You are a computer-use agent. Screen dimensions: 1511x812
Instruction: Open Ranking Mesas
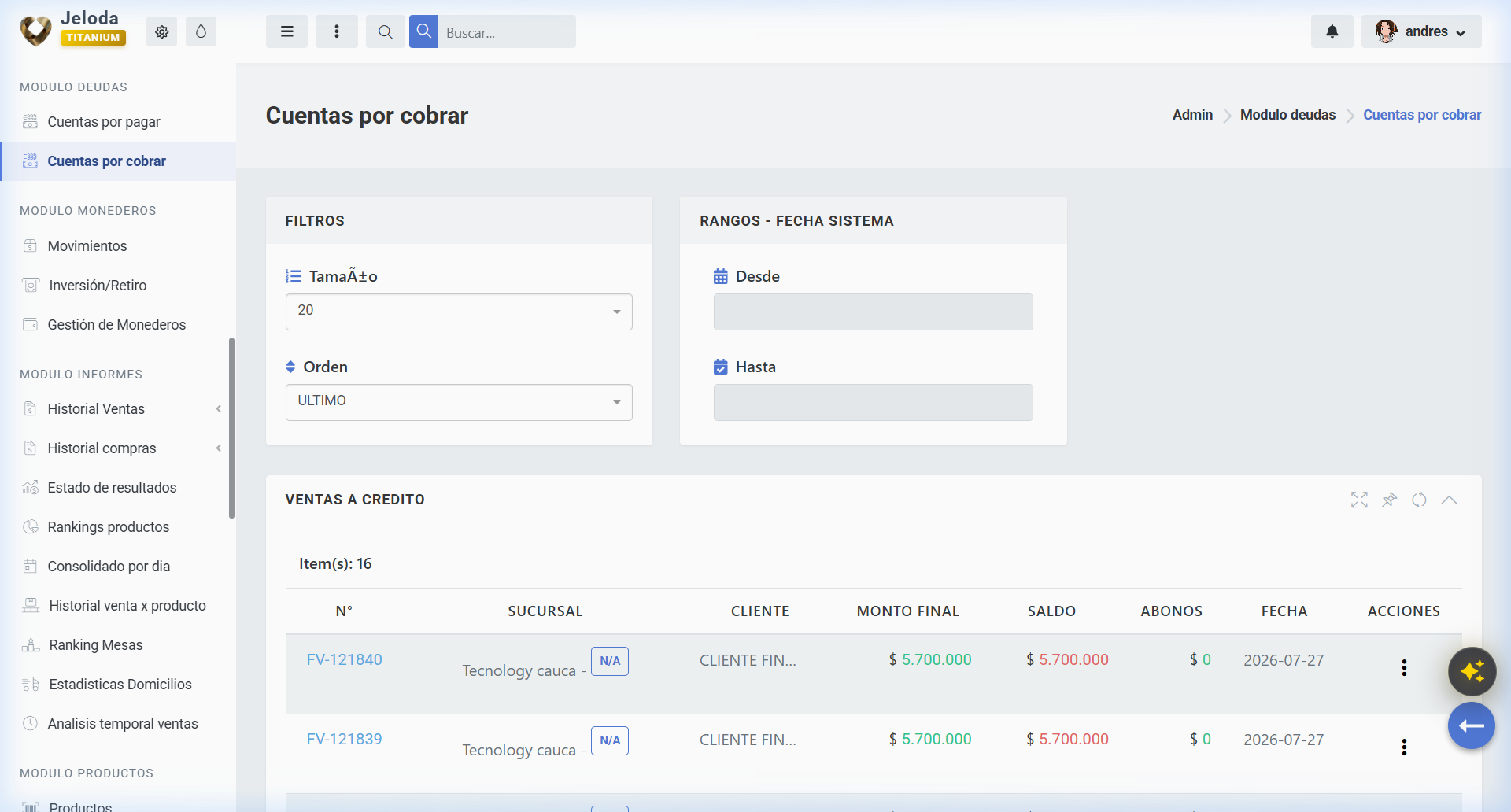click(x=96, y=644)
